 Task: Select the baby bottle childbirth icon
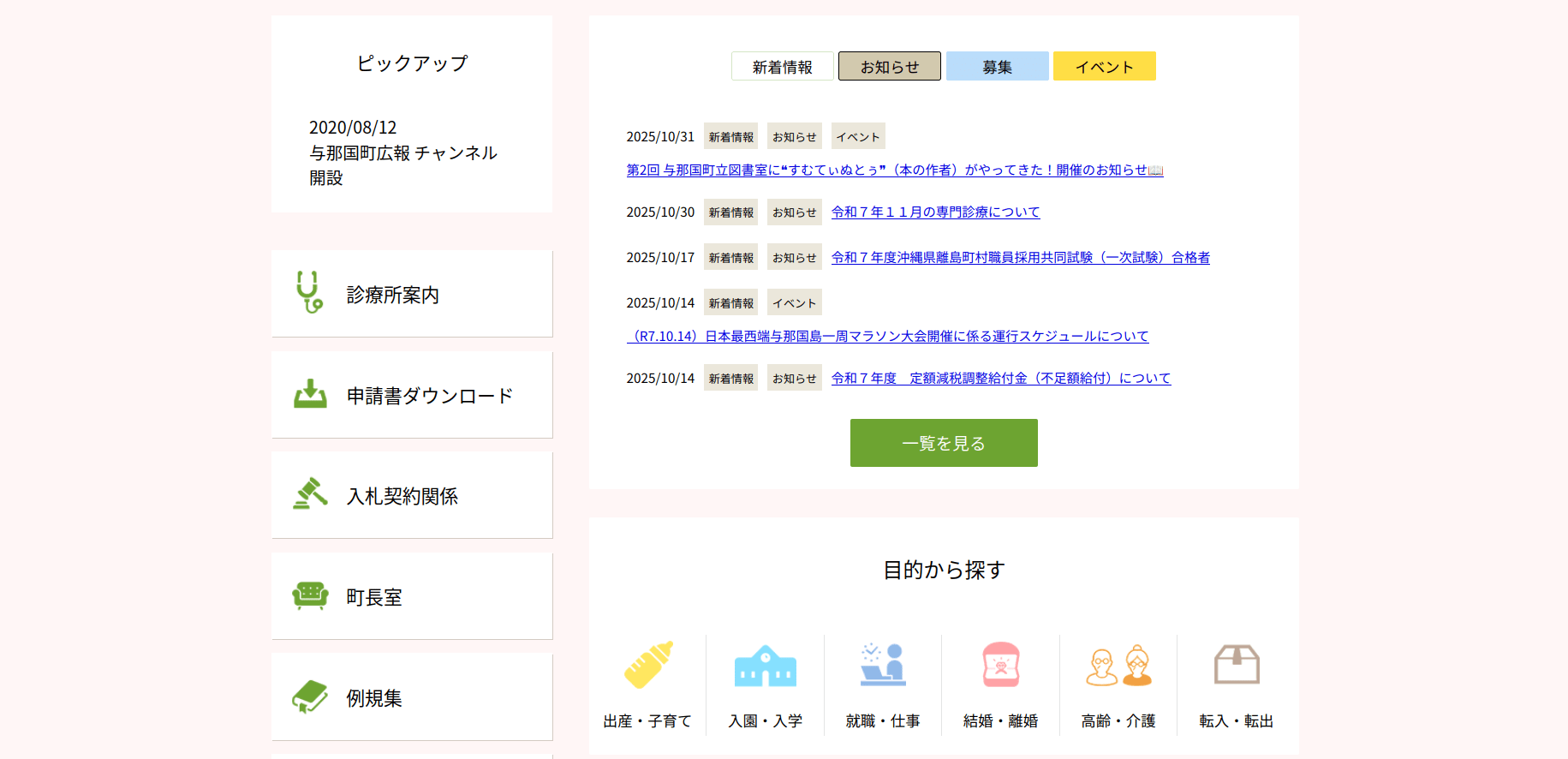[647, 665]
